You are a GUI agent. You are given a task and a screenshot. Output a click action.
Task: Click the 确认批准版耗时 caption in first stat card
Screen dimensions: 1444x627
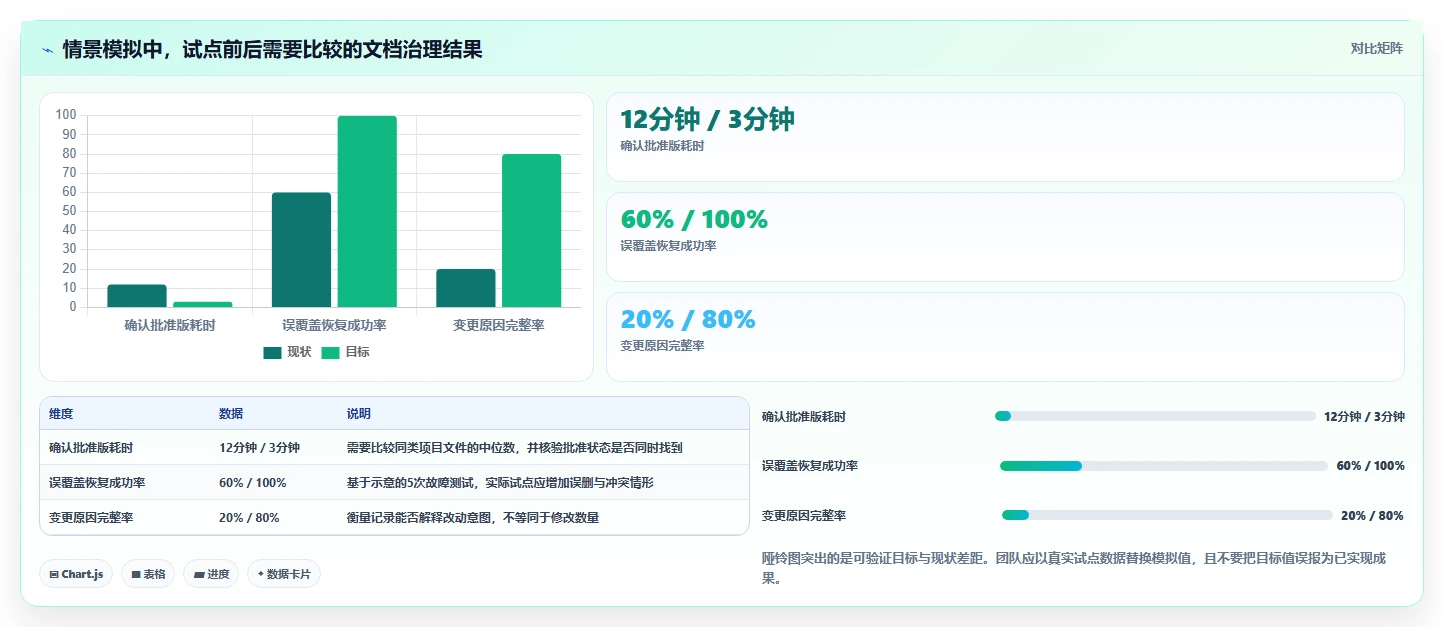coord(662,146)
